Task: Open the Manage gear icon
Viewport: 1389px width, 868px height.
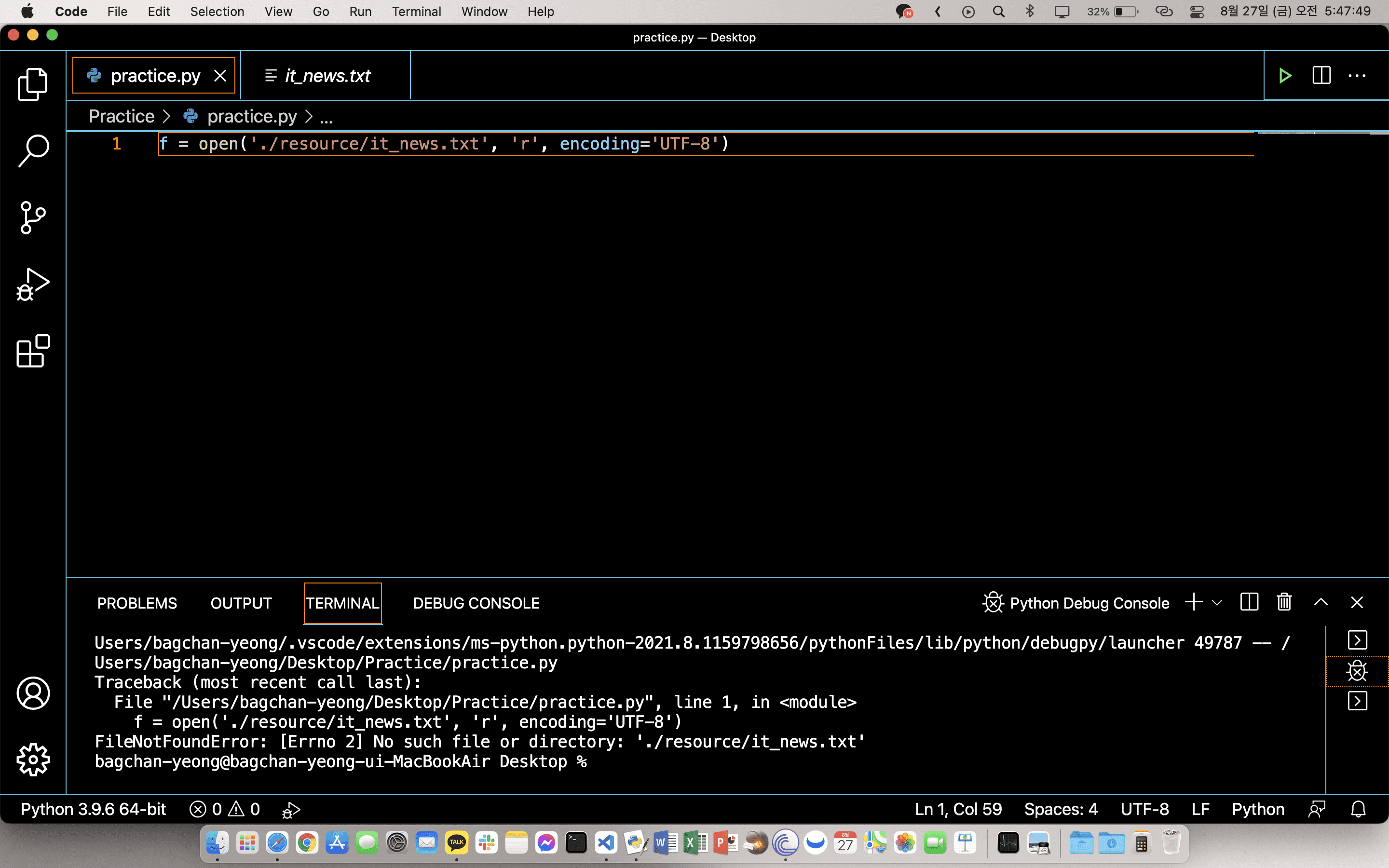Action: 33,759
